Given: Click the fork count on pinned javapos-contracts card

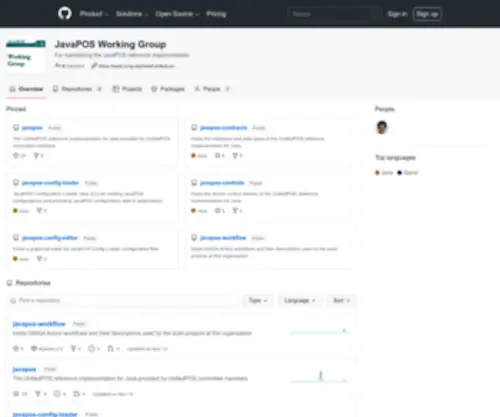Looking at the screenshot, I should point(237,156).
